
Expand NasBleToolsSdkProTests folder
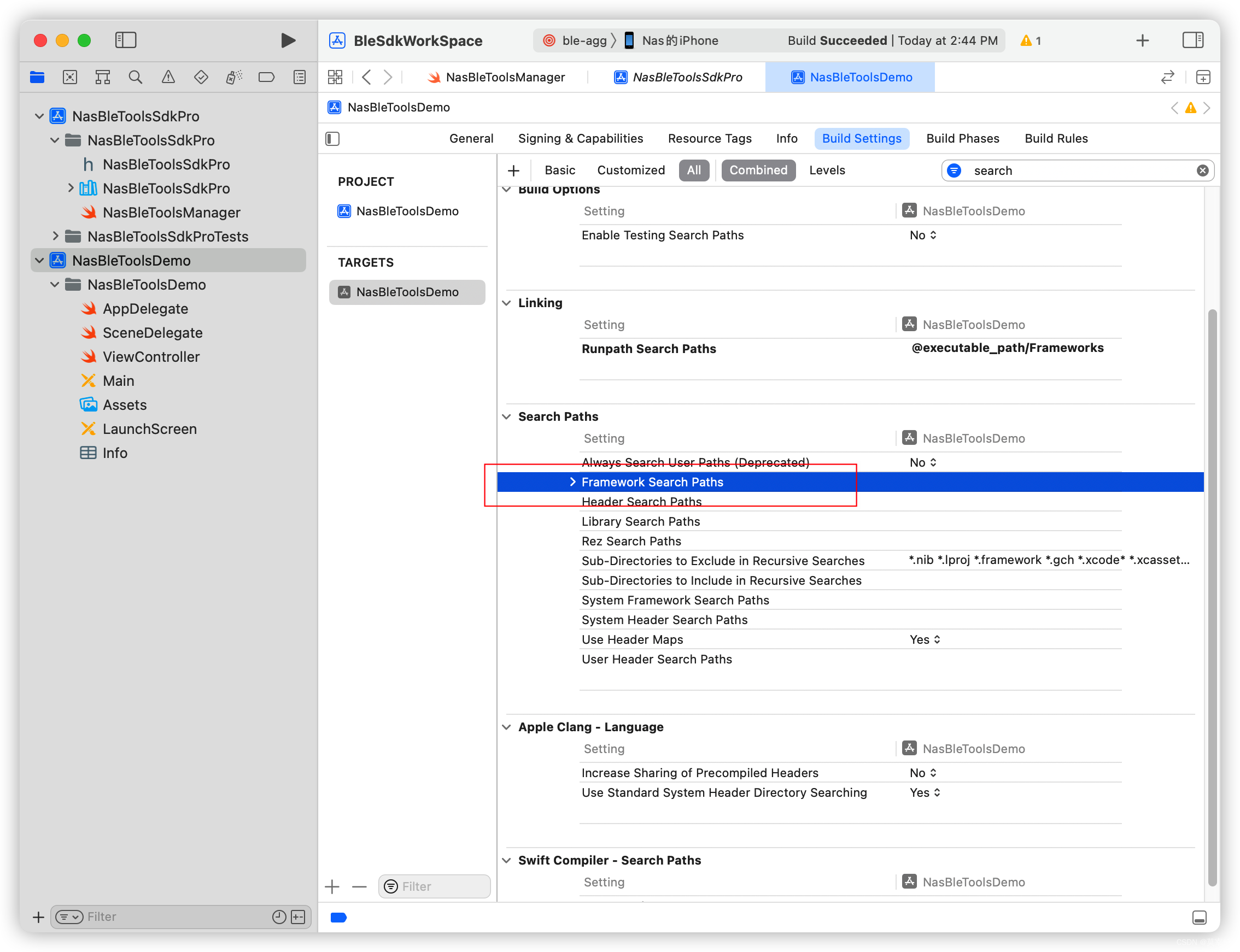coord(55,236)
